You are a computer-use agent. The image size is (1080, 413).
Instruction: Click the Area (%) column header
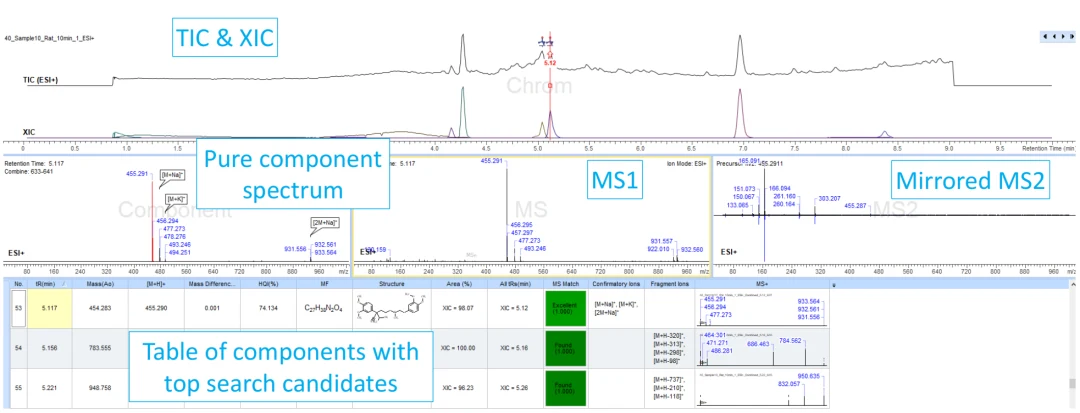point(459,284)
